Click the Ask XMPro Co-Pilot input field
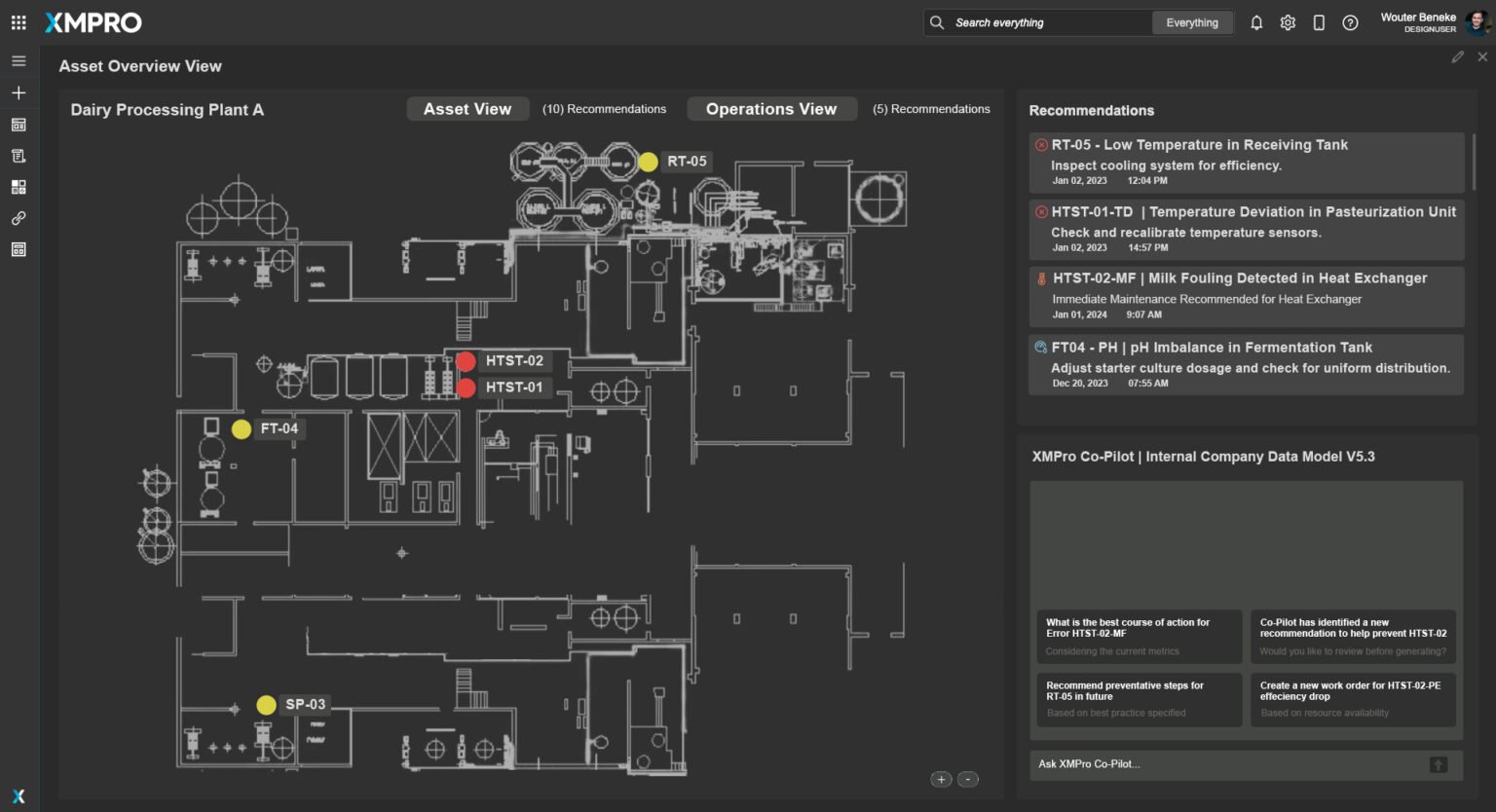 [x=1227, y=764]
